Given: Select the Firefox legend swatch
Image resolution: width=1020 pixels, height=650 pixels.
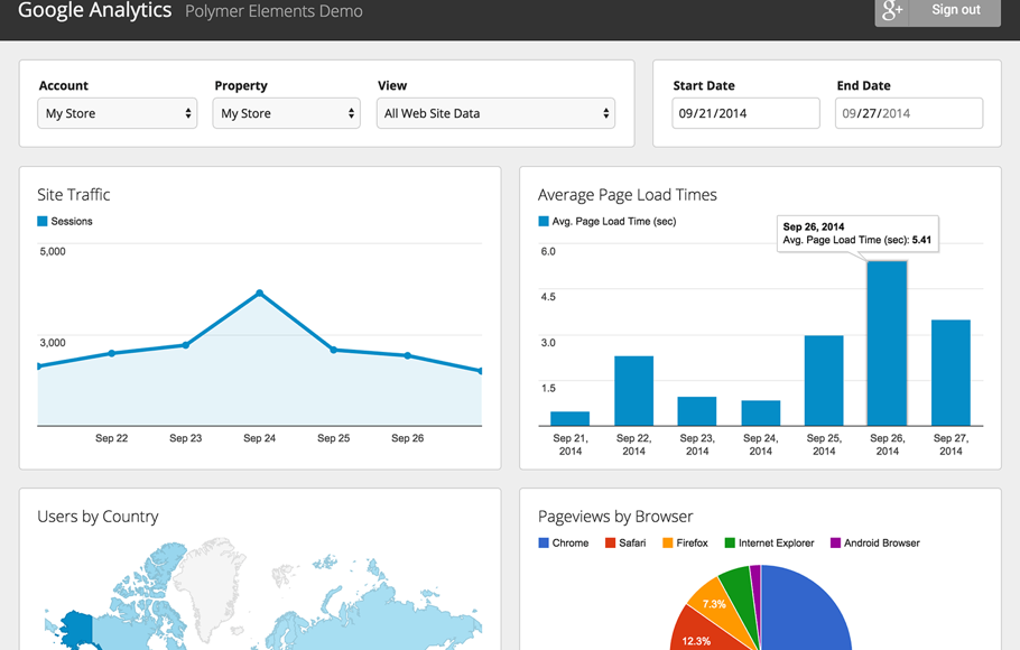Looking at the screenshot, I should coord(667,543).
